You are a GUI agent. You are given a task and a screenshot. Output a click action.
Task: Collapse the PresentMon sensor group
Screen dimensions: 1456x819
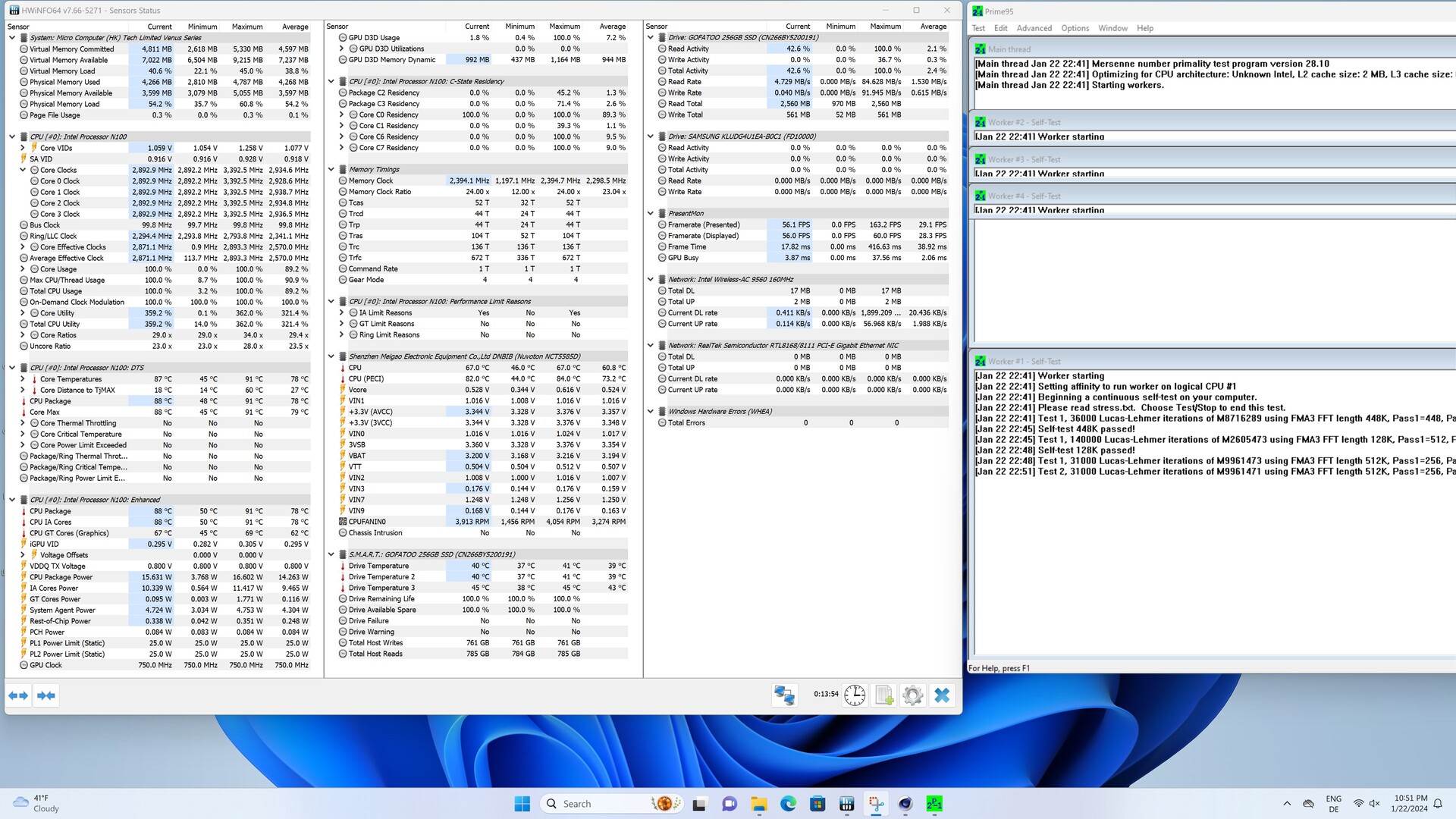point(651,214)
